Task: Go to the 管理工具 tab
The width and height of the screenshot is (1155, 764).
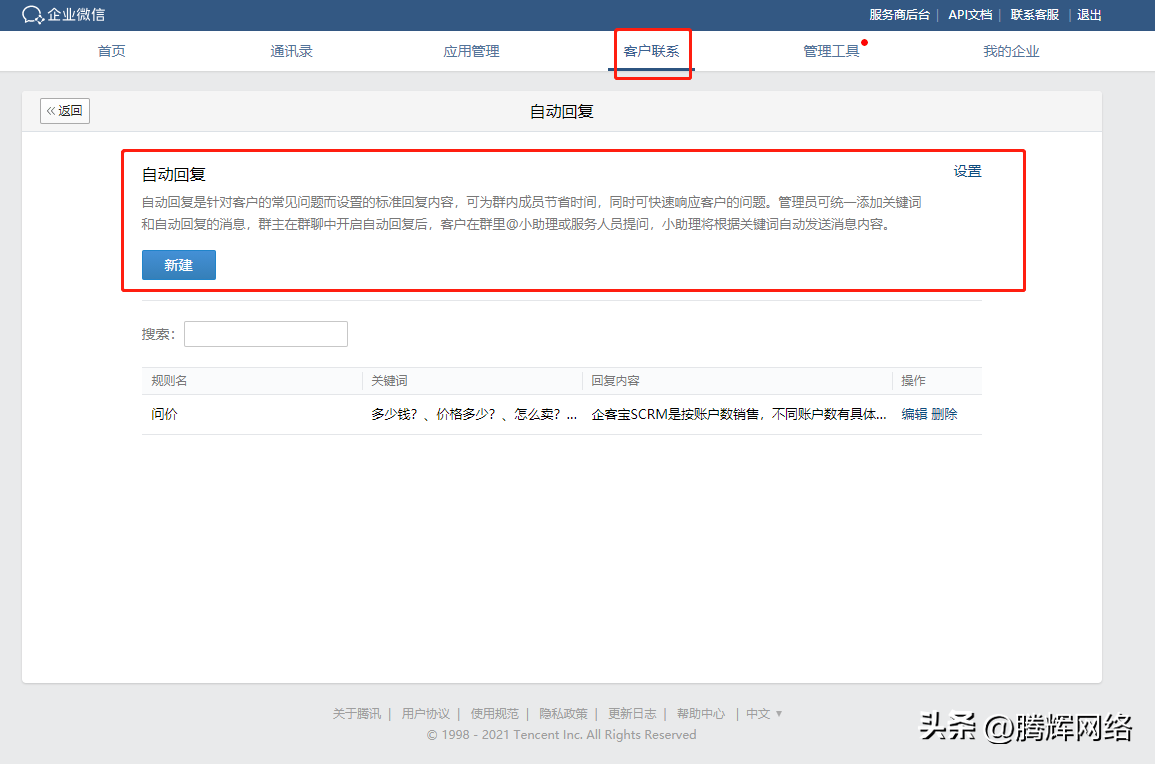Action: pyautogui.click(x=831, y=51)
